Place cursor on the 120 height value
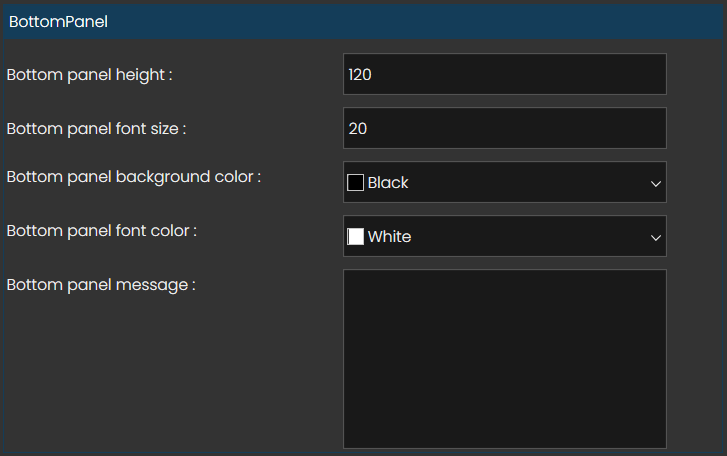The height and width of the screenshot is (456, 727). tap(360, 74)
